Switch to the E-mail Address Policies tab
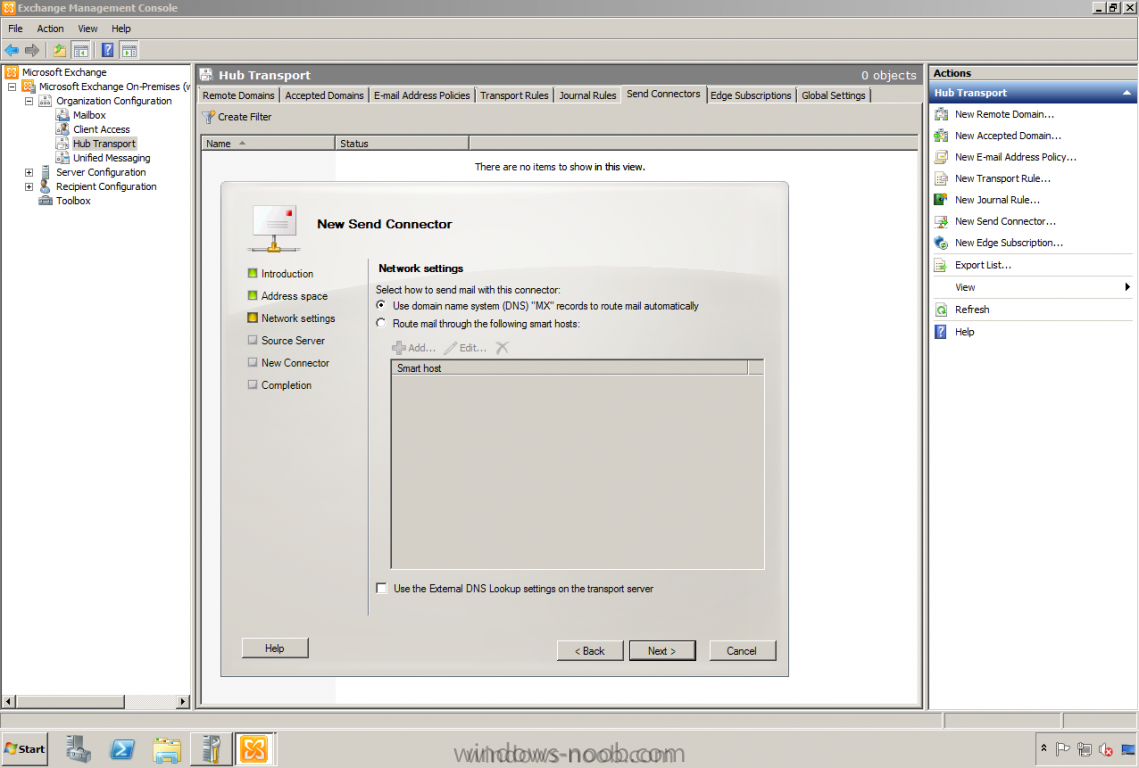Screen dimensions: 1139x768 (x=421, y=95)
